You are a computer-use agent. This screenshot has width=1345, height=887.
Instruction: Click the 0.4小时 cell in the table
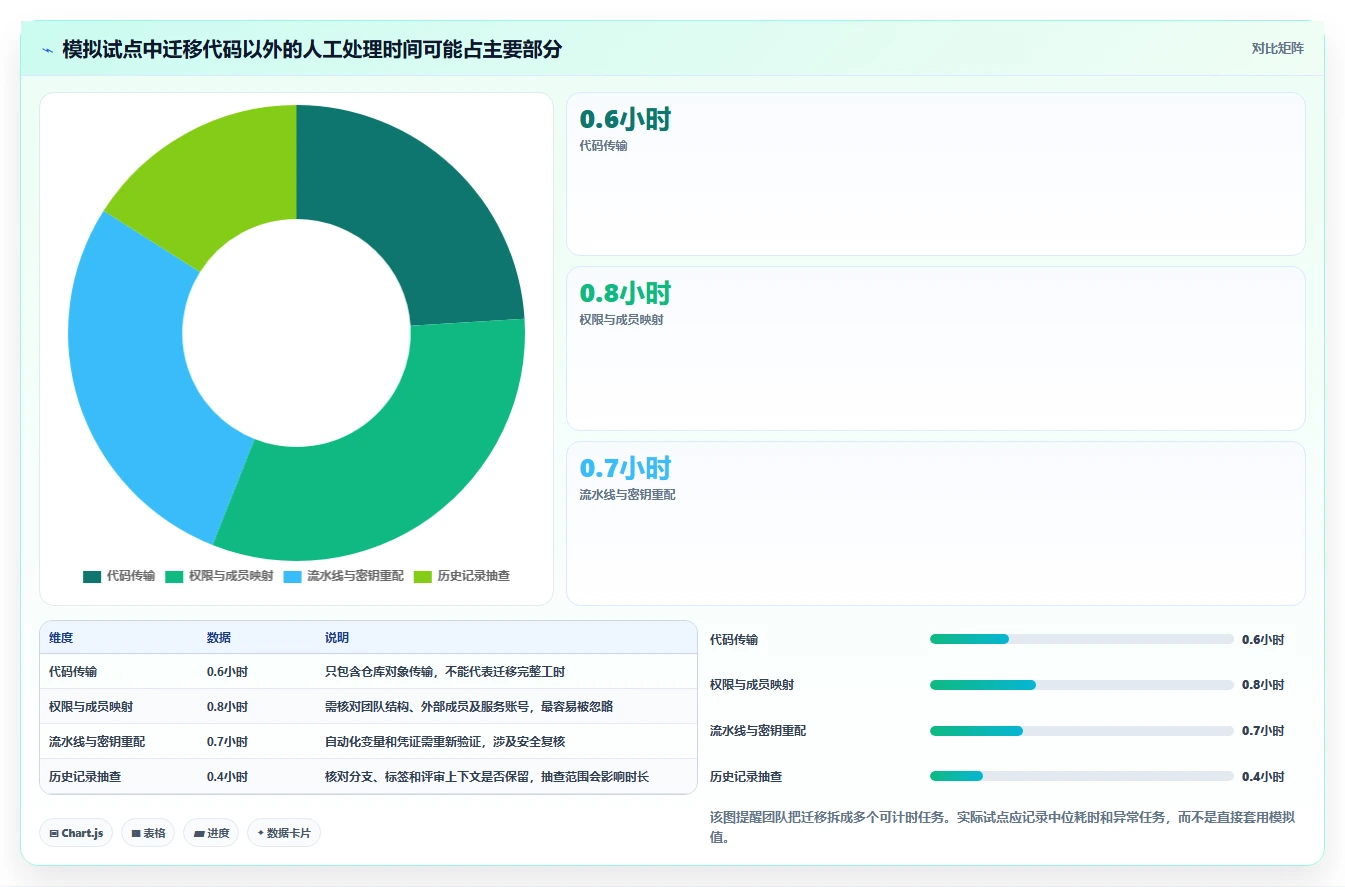pos(227,776)
